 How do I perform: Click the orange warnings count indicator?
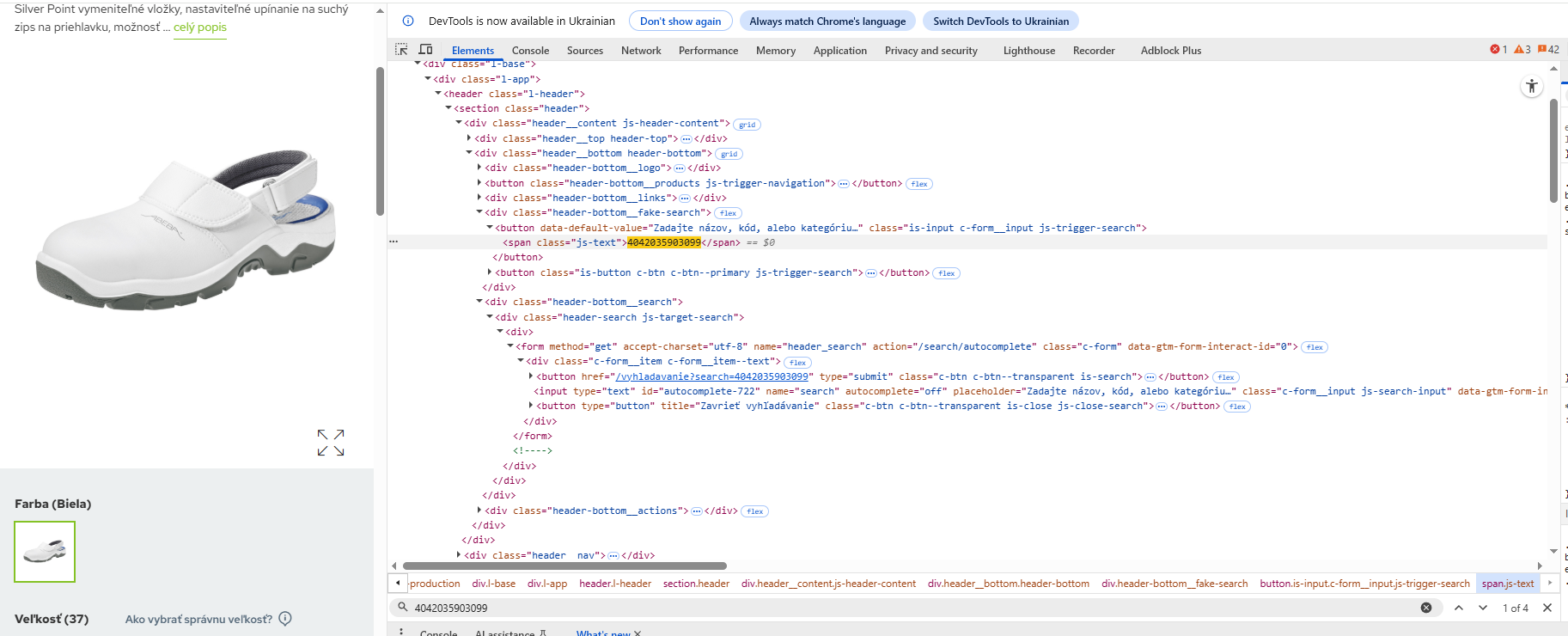1522,50
